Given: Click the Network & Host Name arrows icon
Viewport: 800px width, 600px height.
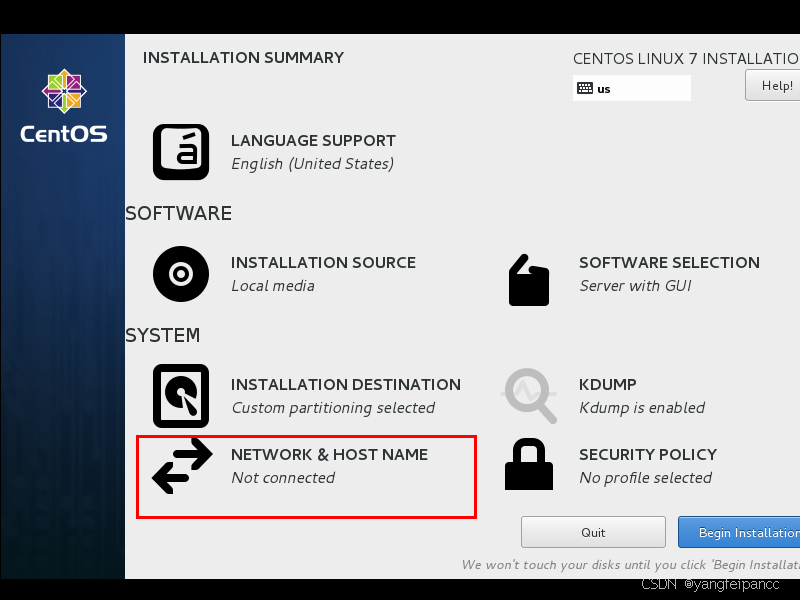Looking at the screenshot, I should [182, 466].
